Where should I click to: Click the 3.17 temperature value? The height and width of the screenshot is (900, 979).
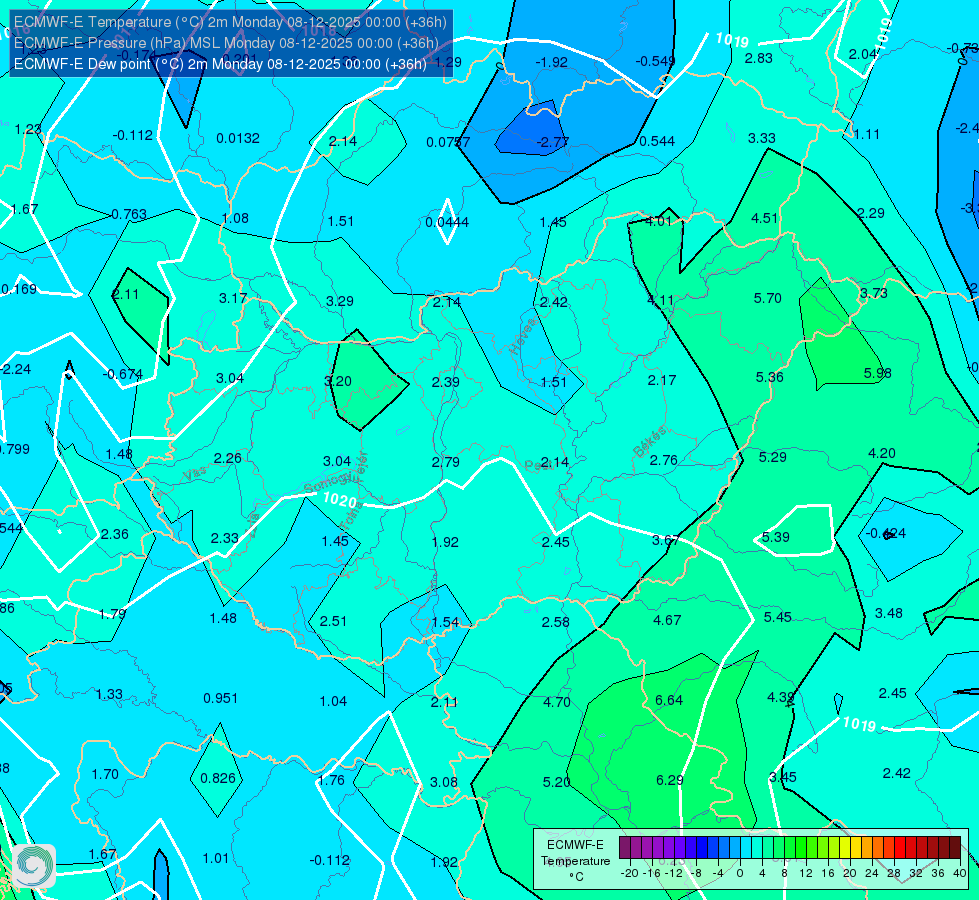[x=233, y=298]
